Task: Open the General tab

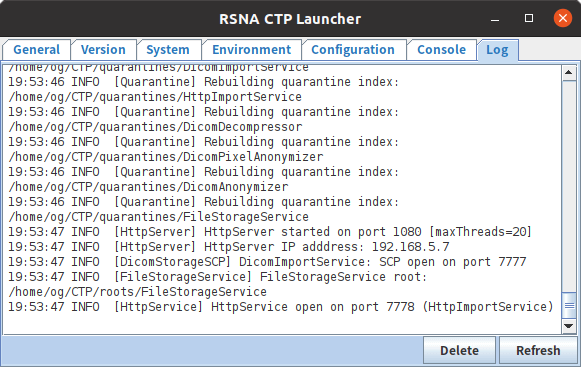Action: (x=36, y=50)
